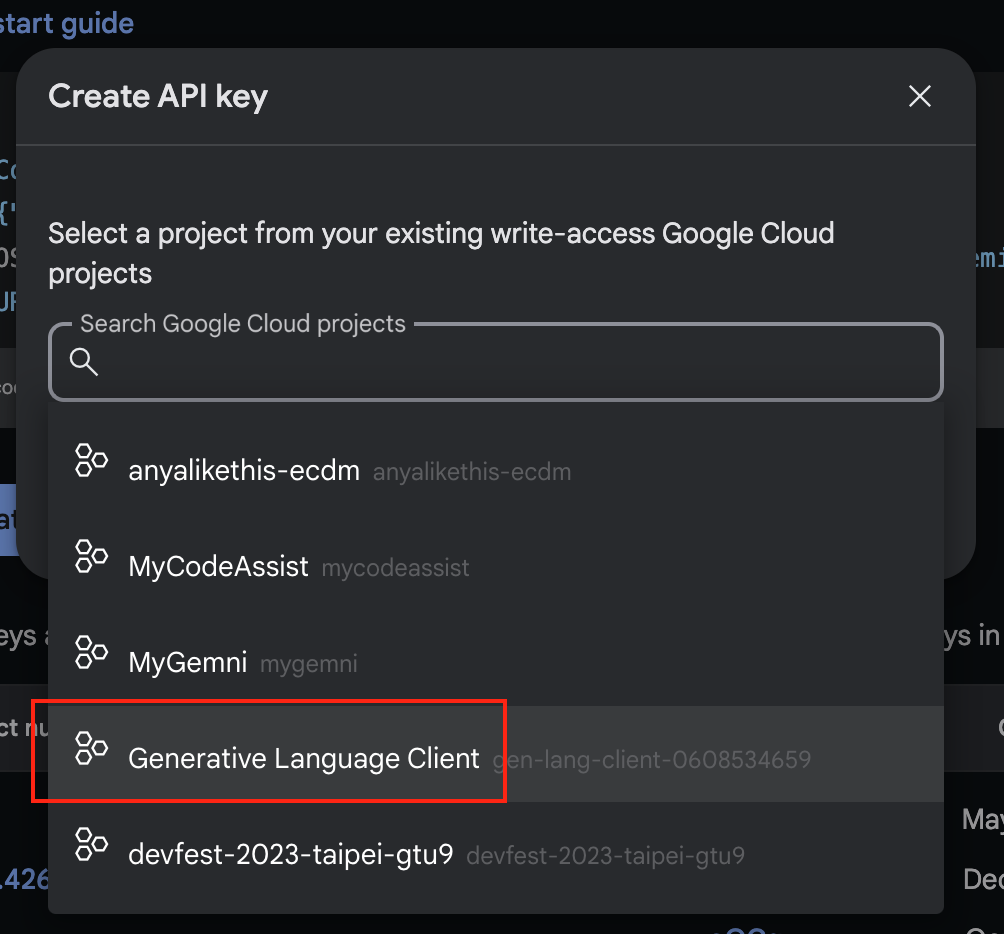Pick the MyGemni project name
Image resolution: width=1004 pixels, height=934 pixels.
(x=188, y=662)
